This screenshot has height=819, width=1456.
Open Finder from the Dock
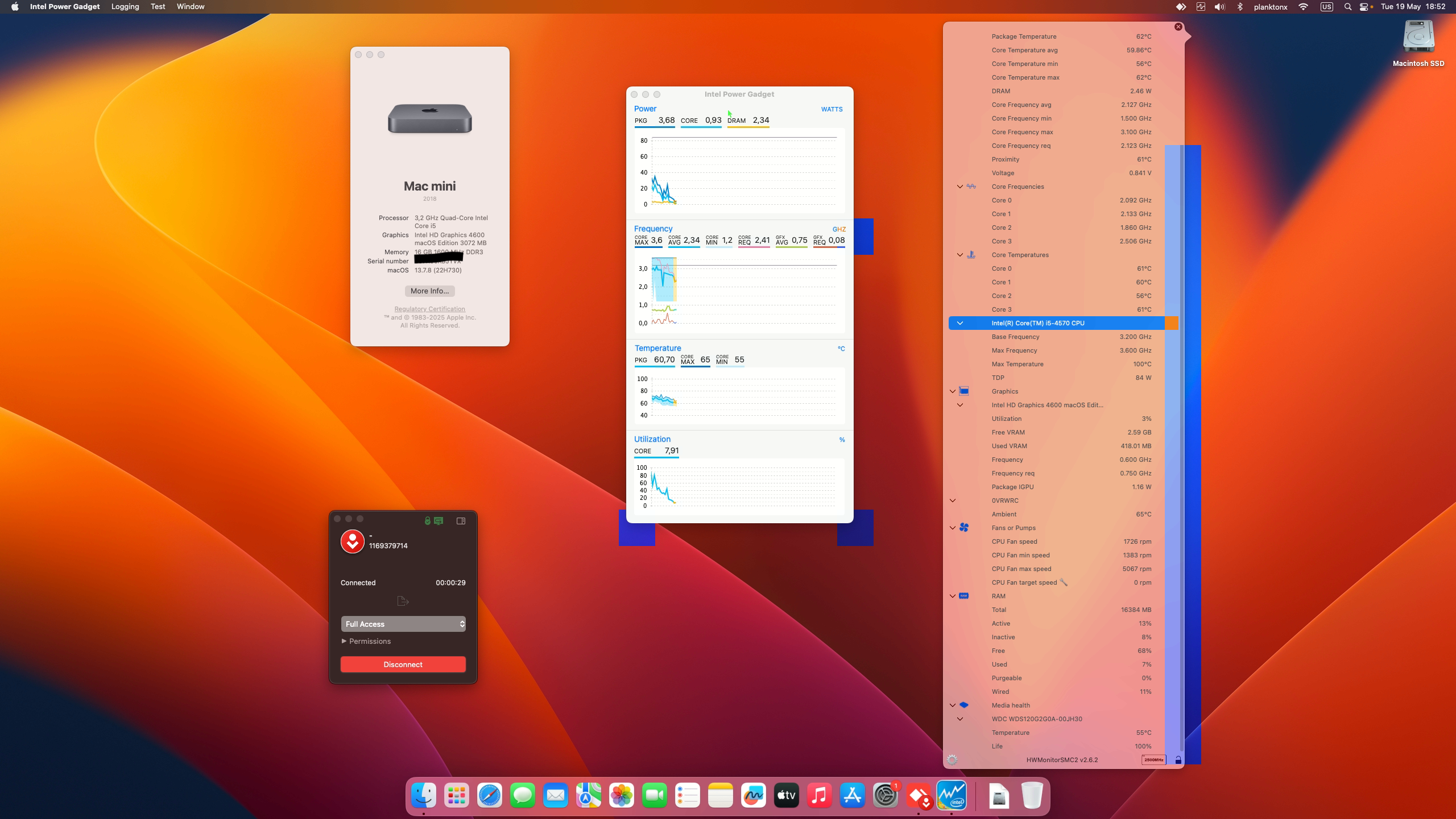click(424, 796)
